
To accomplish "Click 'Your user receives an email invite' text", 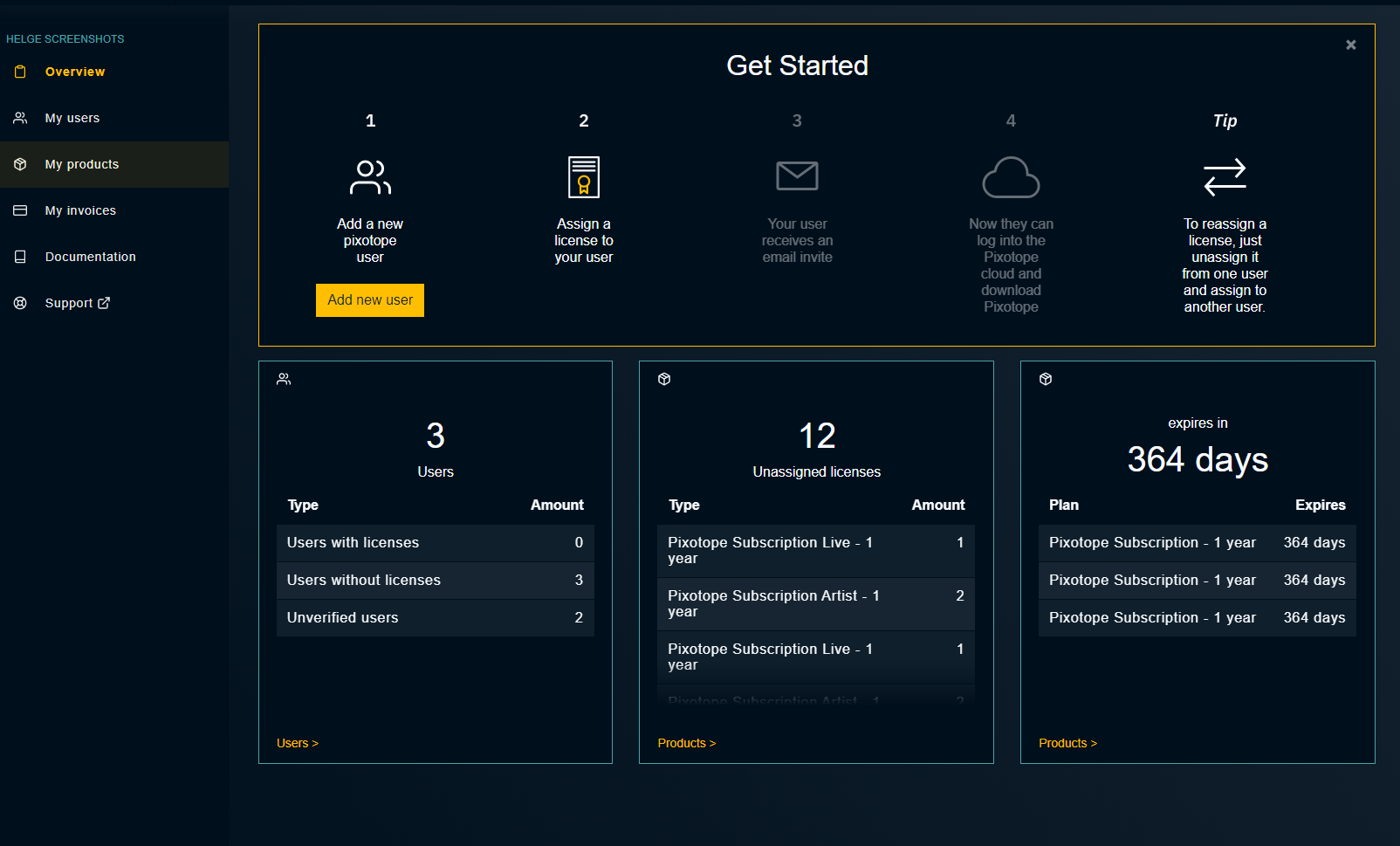I will [x=798, y=241].
